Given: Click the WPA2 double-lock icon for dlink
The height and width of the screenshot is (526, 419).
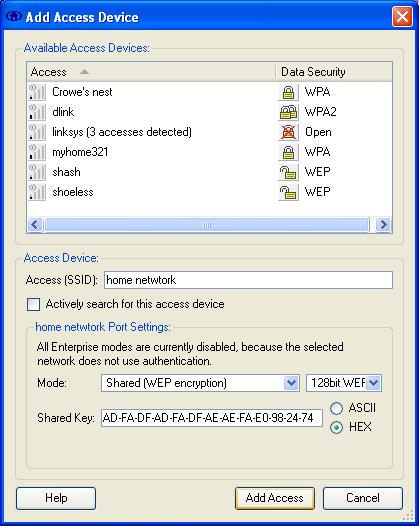Looking at the screenshot, I should coord(288,112).
